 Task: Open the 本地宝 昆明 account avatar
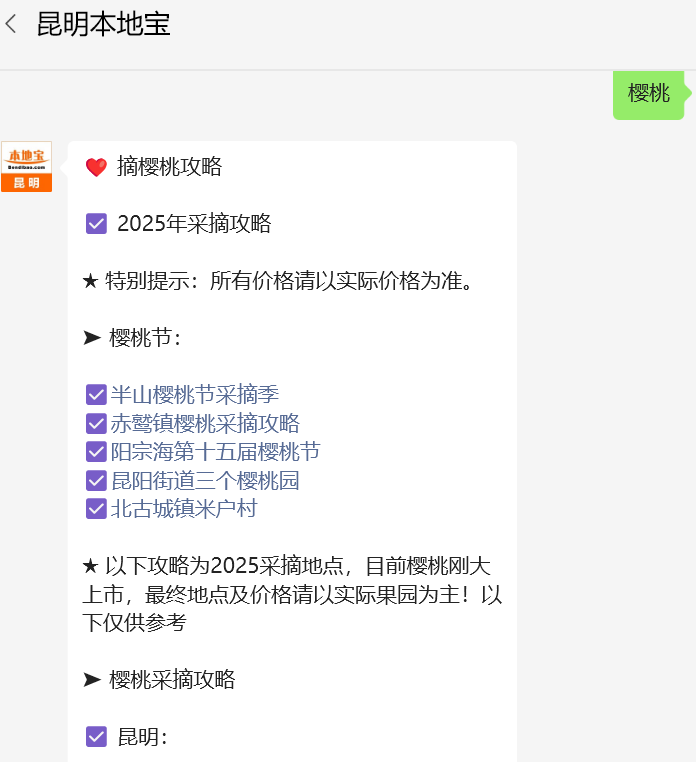26,167
